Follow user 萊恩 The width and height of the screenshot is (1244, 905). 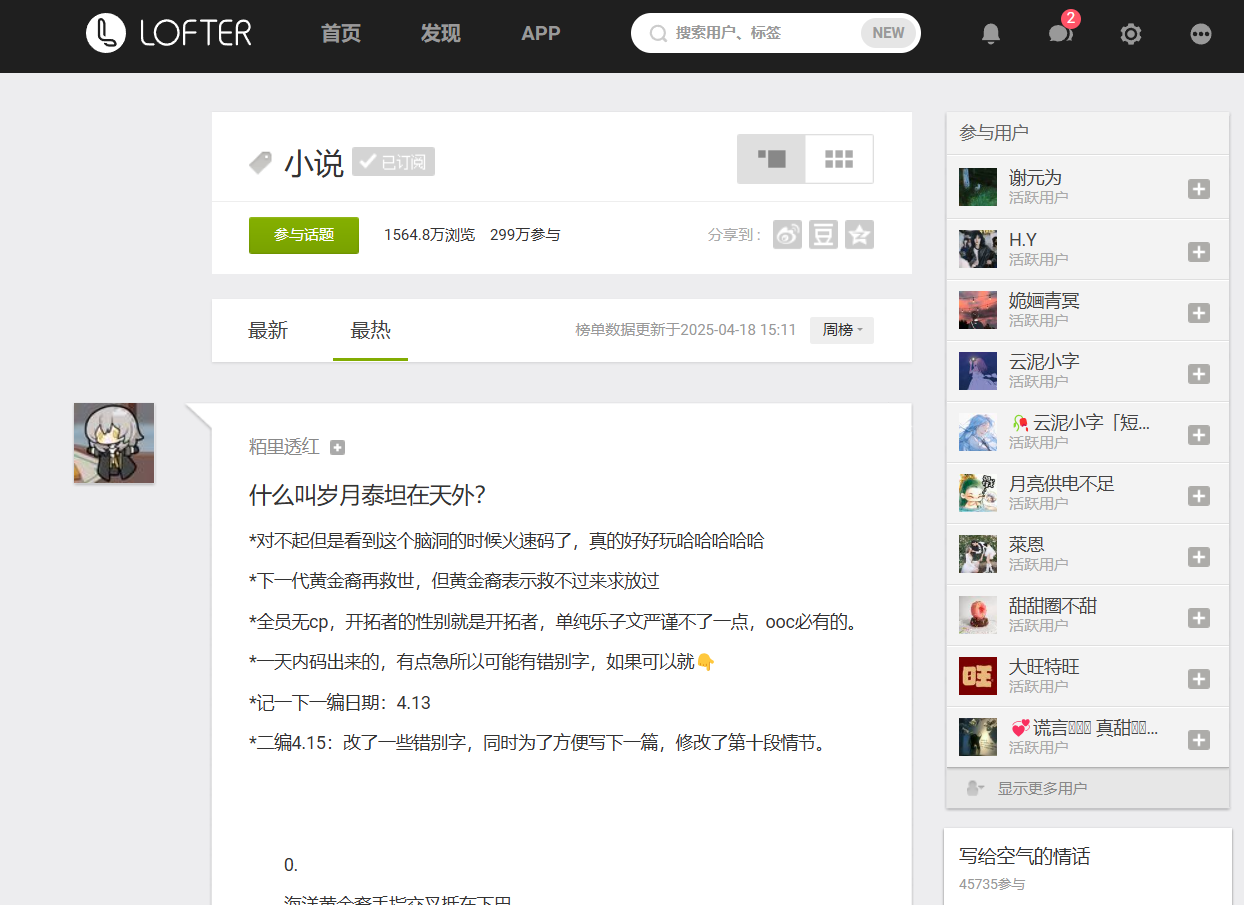coord(1199,557)
